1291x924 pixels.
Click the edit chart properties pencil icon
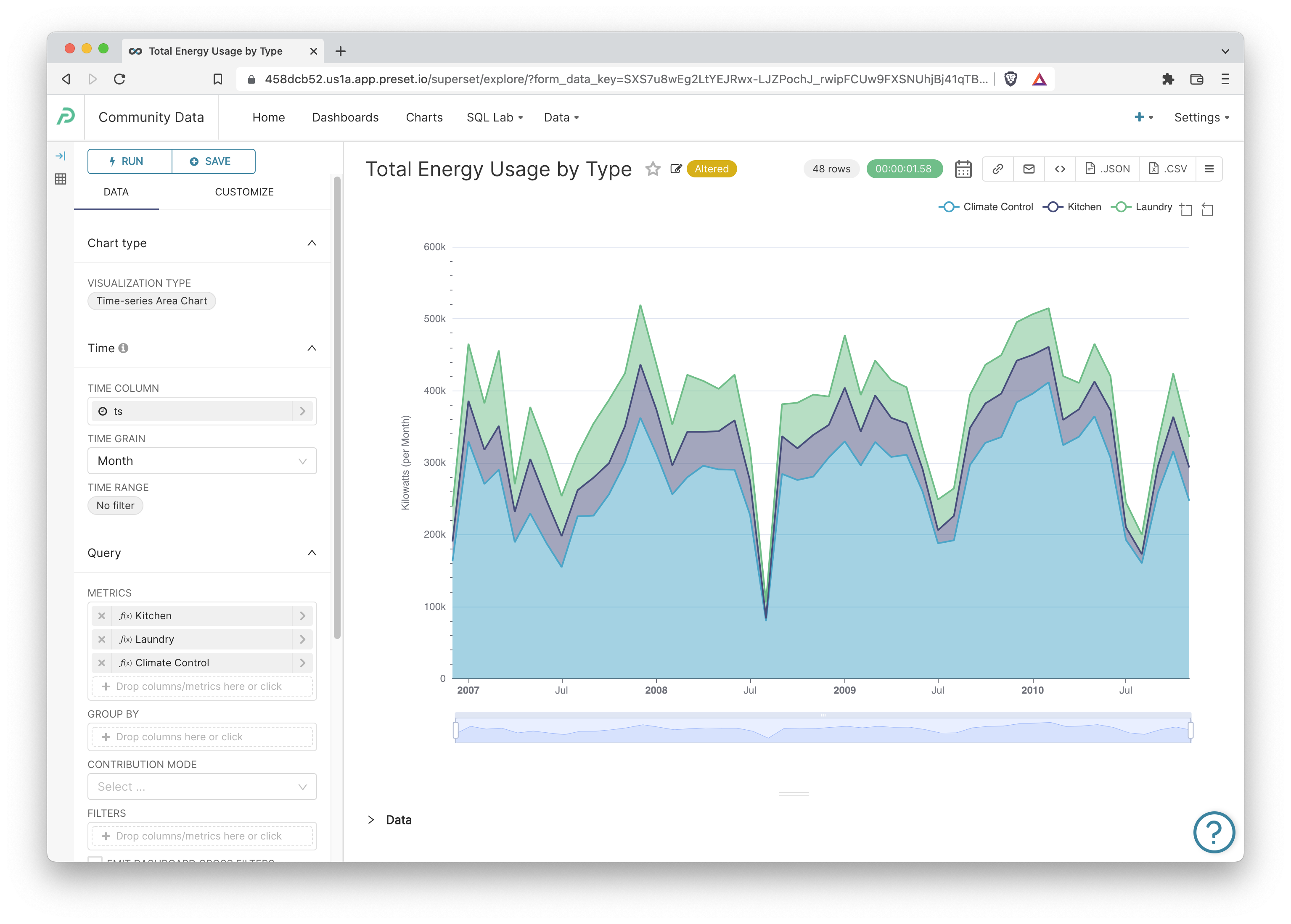coord(676,169)
